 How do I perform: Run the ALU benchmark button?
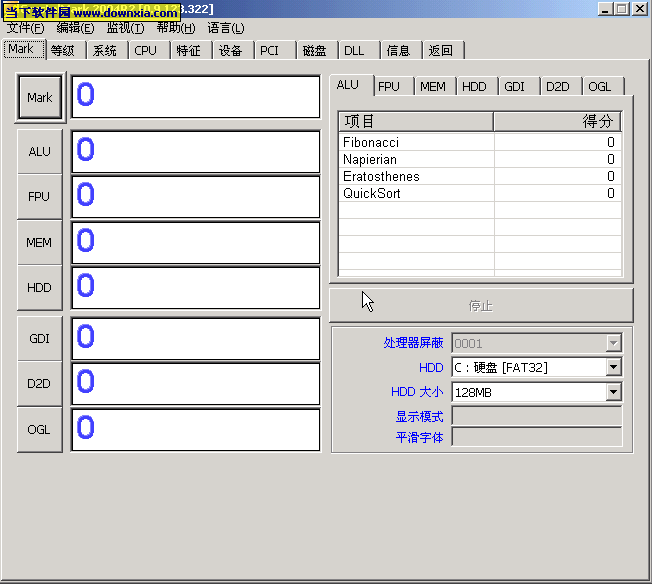click(40, 152)
